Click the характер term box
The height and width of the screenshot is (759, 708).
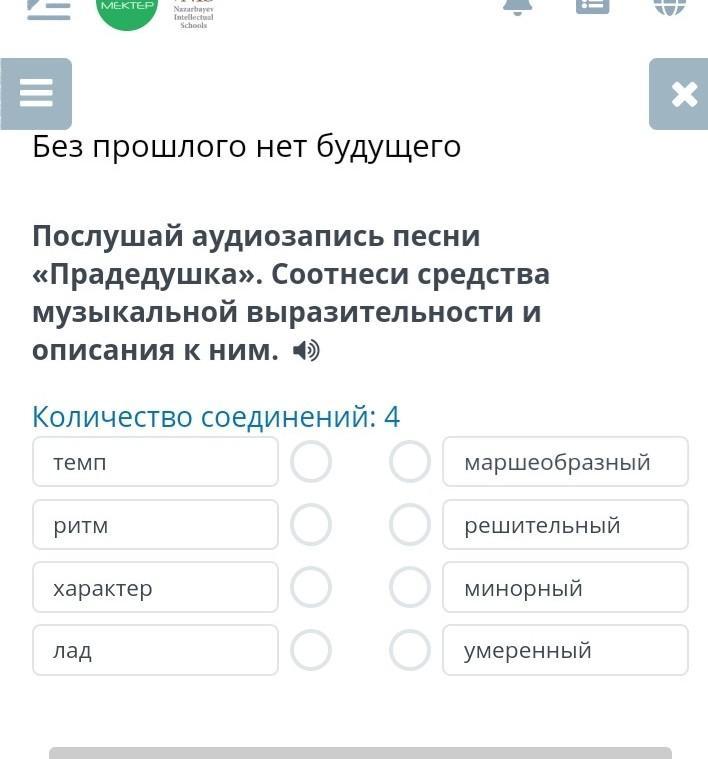155,588
